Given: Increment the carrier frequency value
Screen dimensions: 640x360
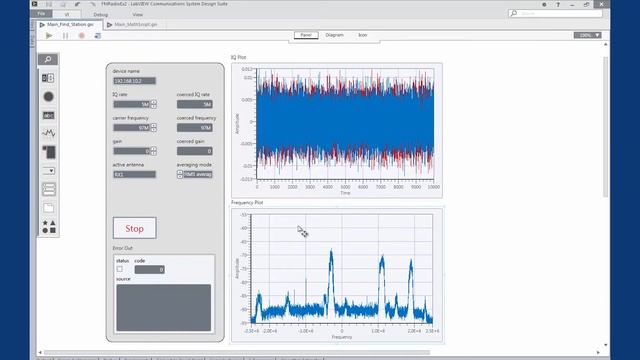Looking at the screenshot, I should tap(153, 126).
